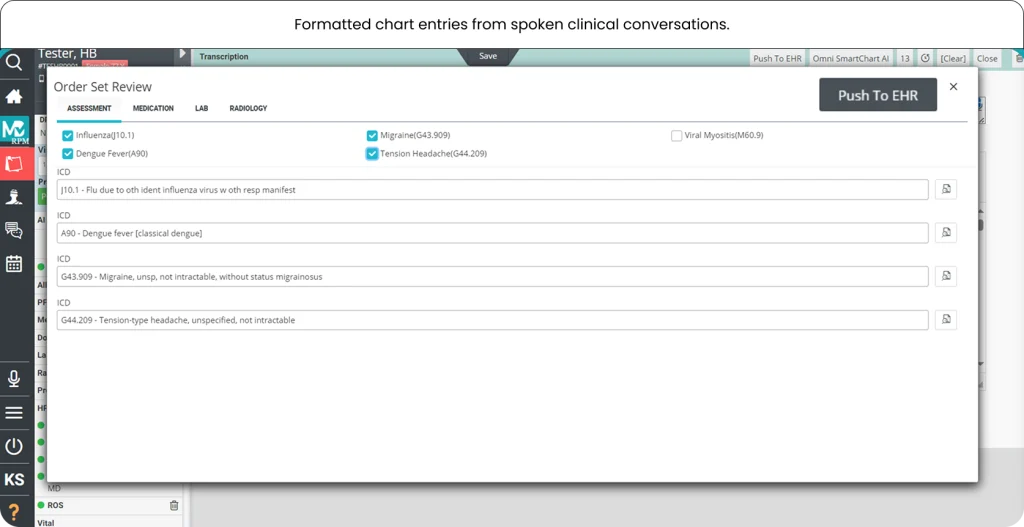Switch to the Medication tab
Screen dimensions: 1024x527
pyautogui.click(x=153, y=108)
